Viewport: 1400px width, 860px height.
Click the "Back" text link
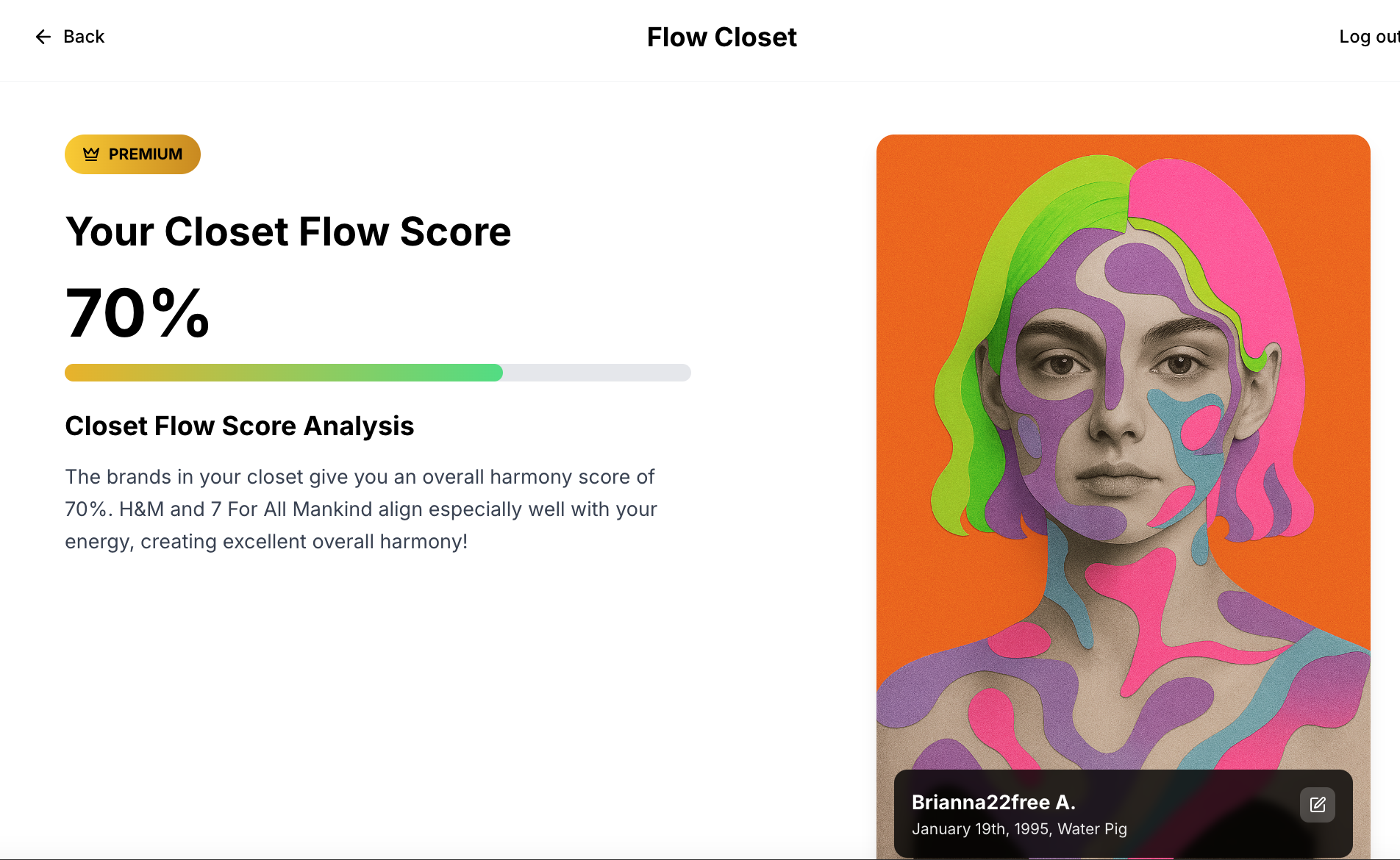(84, 37)
